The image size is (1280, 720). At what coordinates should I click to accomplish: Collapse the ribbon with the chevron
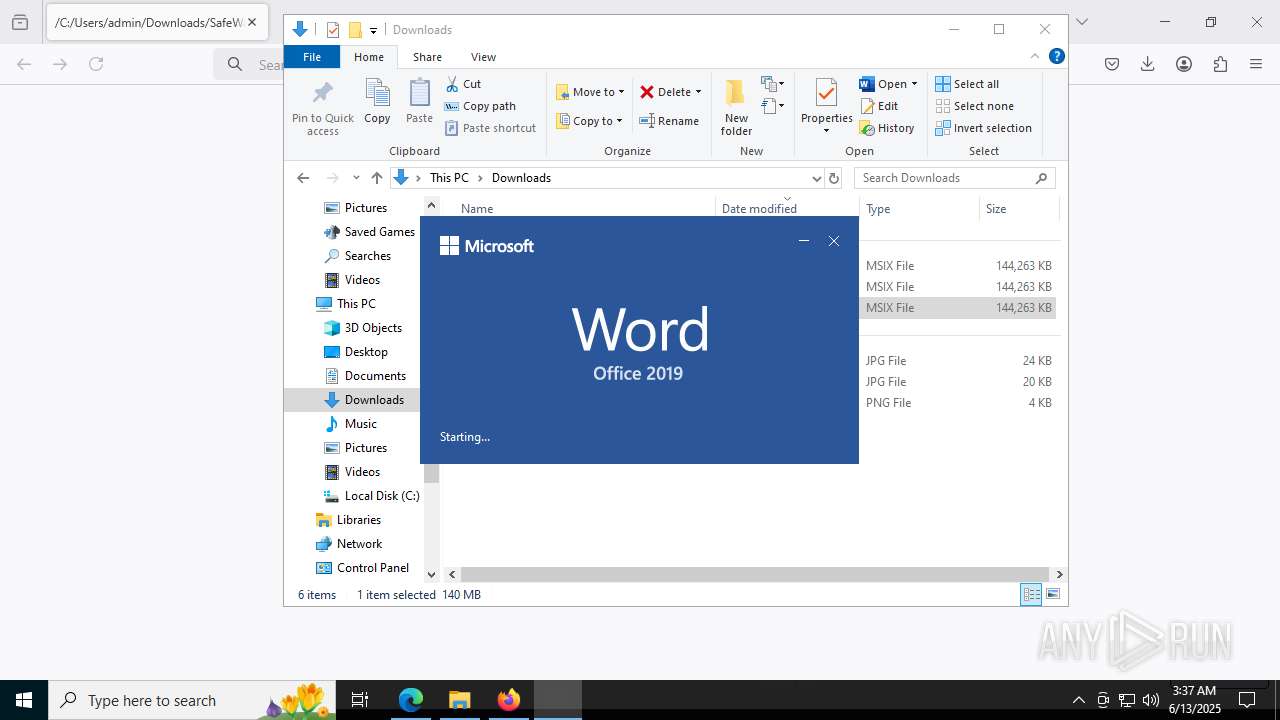tap(1035, 57)
